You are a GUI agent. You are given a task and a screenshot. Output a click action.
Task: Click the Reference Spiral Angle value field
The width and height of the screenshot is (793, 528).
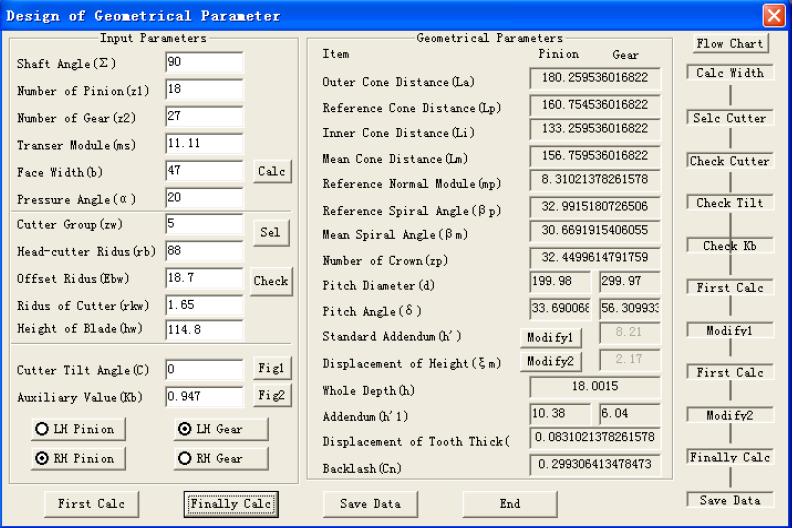point(595,207)
